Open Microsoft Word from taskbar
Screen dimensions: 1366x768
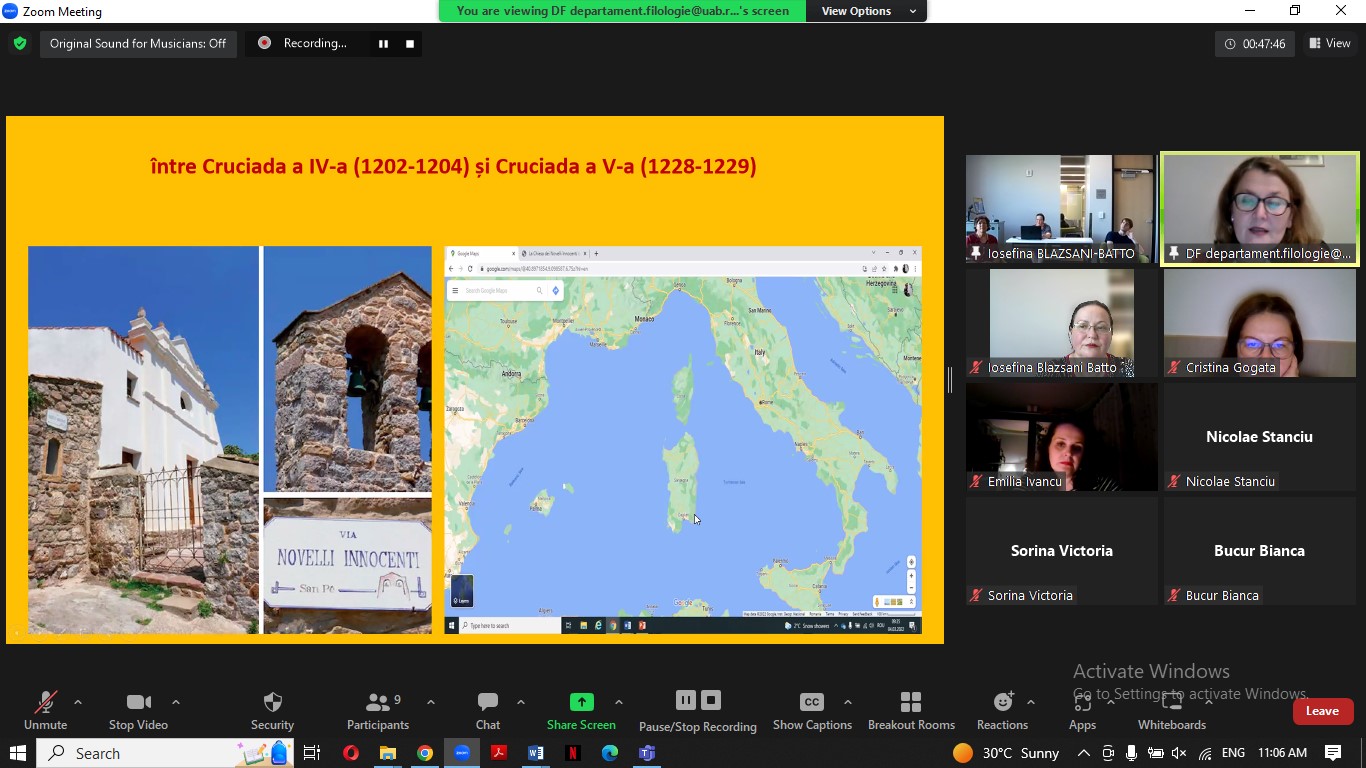536,753
